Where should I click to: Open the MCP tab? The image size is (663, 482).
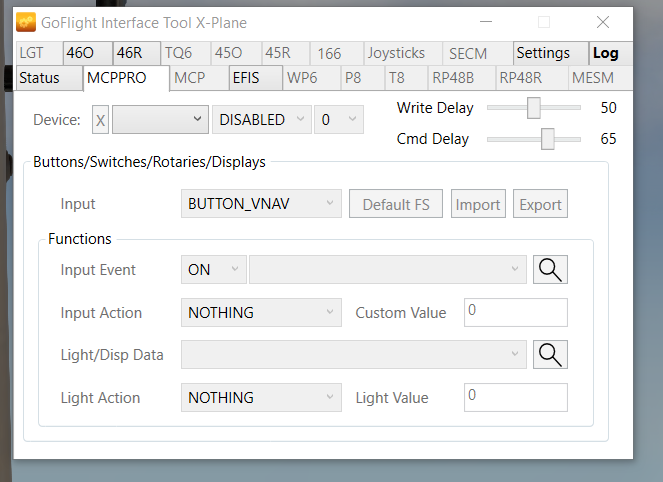coord(188,78)
